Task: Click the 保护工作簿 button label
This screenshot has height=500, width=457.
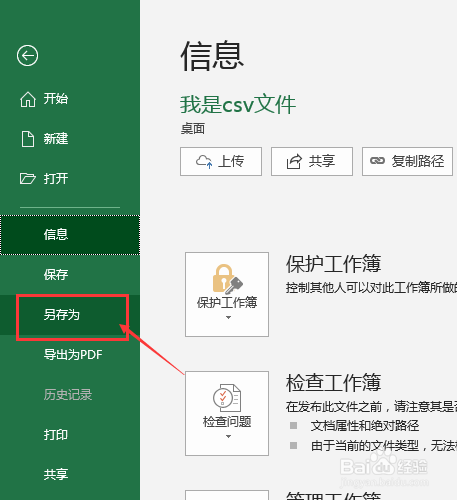Action: (x=227, y=303)
